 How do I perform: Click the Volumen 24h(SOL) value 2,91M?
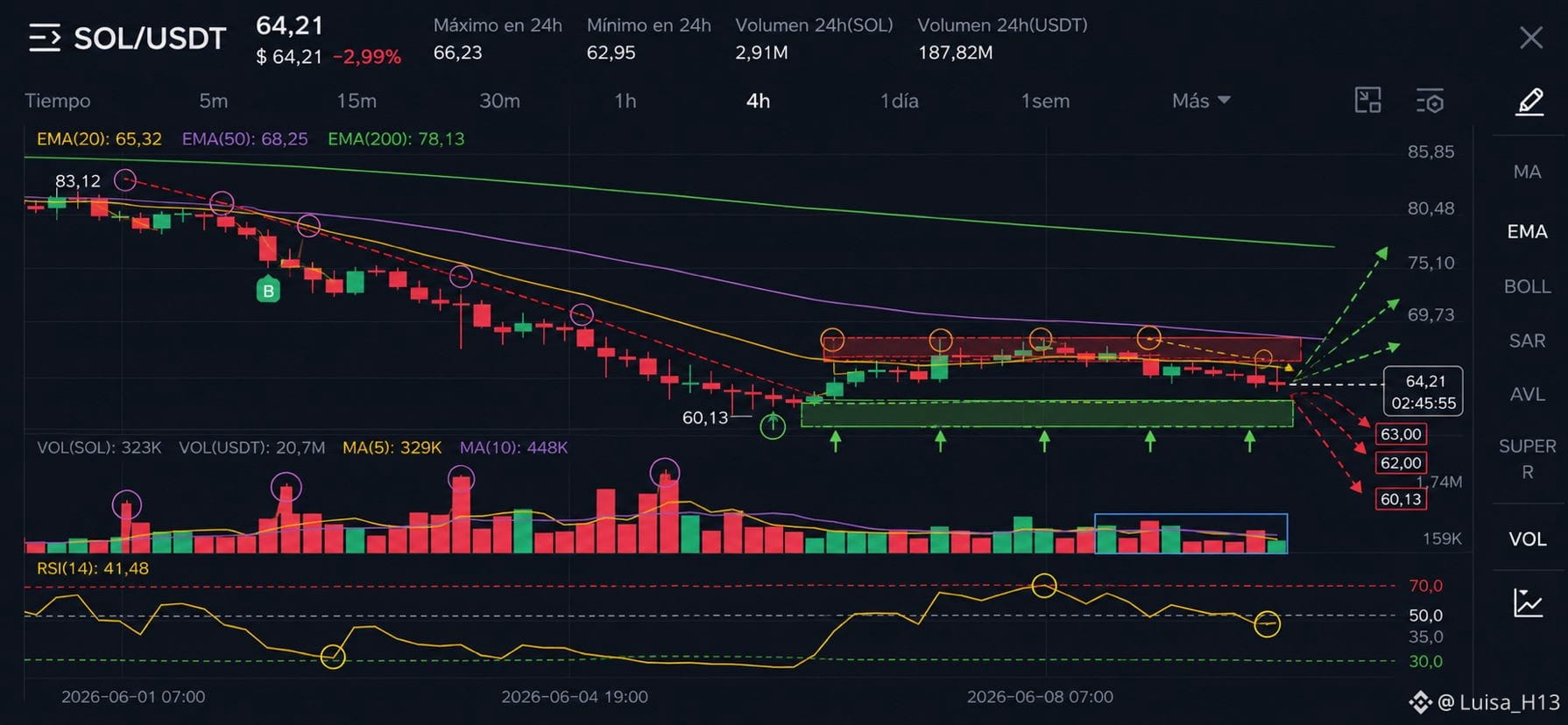click(761, 53)
